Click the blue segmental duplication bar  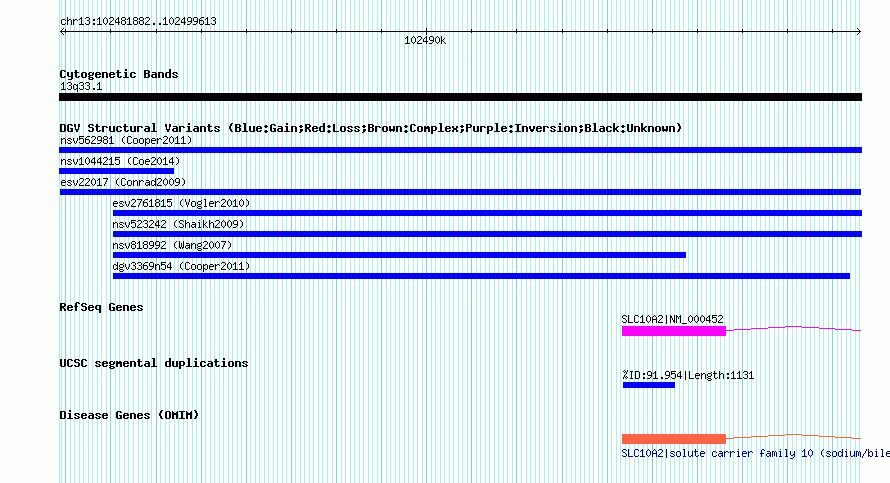(649, 385)
